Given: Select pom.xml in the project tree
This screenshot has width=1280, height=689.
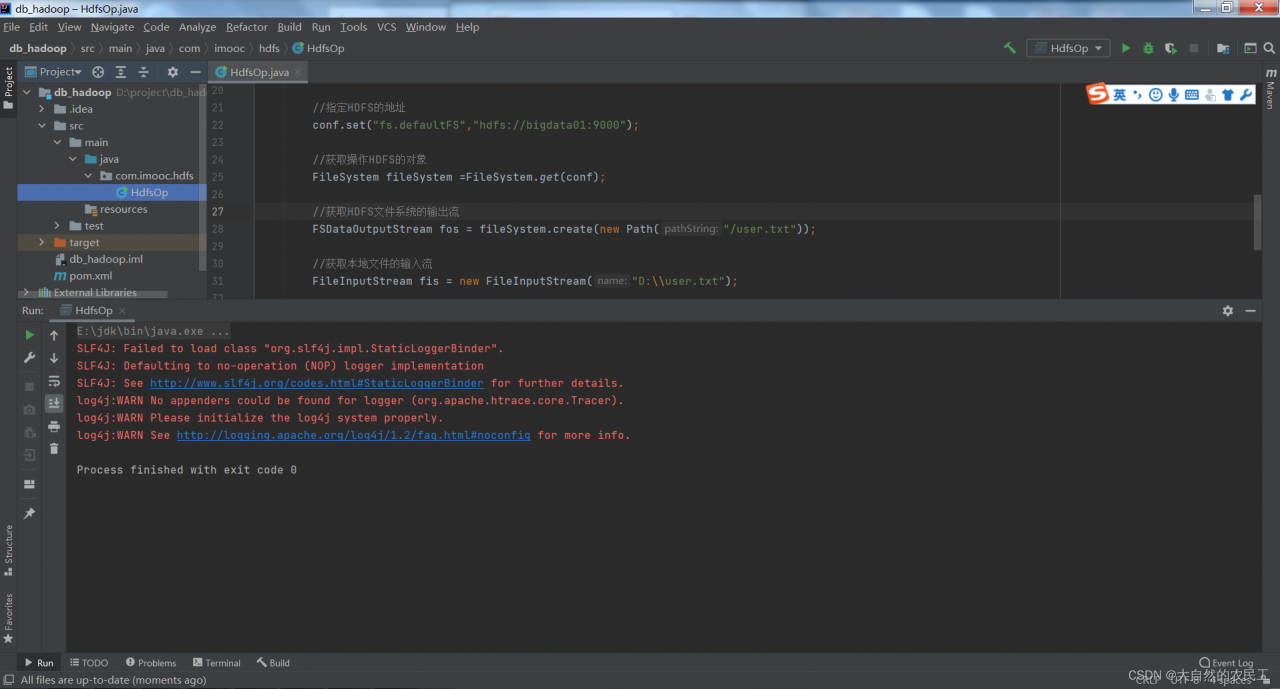Looking at the screenshot, I should click(x=90, y=276).
